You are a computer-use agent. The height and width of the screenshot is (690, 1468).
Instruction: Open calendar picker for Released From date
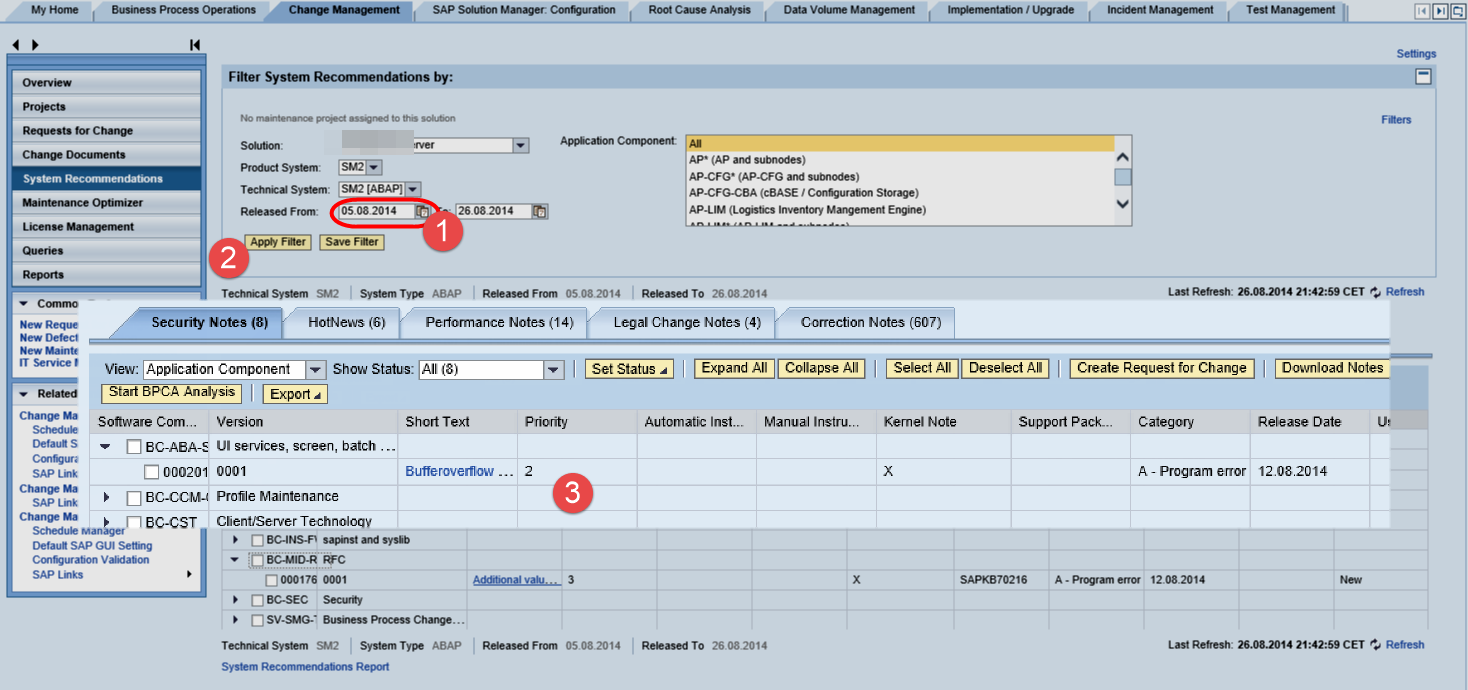pyautogui.click(x=422, y=211)
